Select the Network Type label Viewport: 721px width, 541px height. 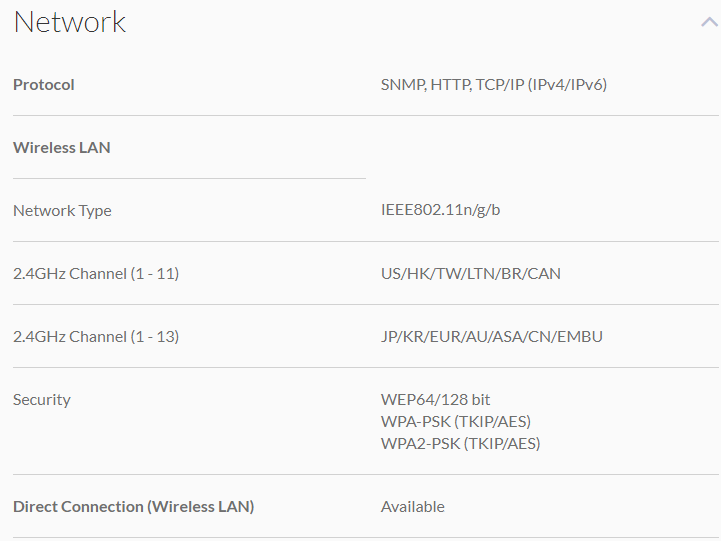click(x=62, y=211)
